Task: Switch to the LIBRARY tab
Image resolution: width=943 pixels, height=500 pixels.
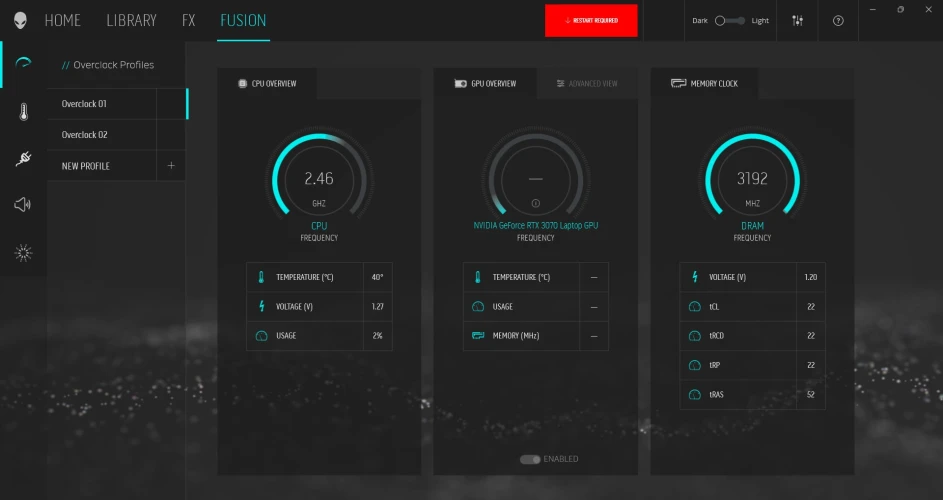Action: coord(131,20)
